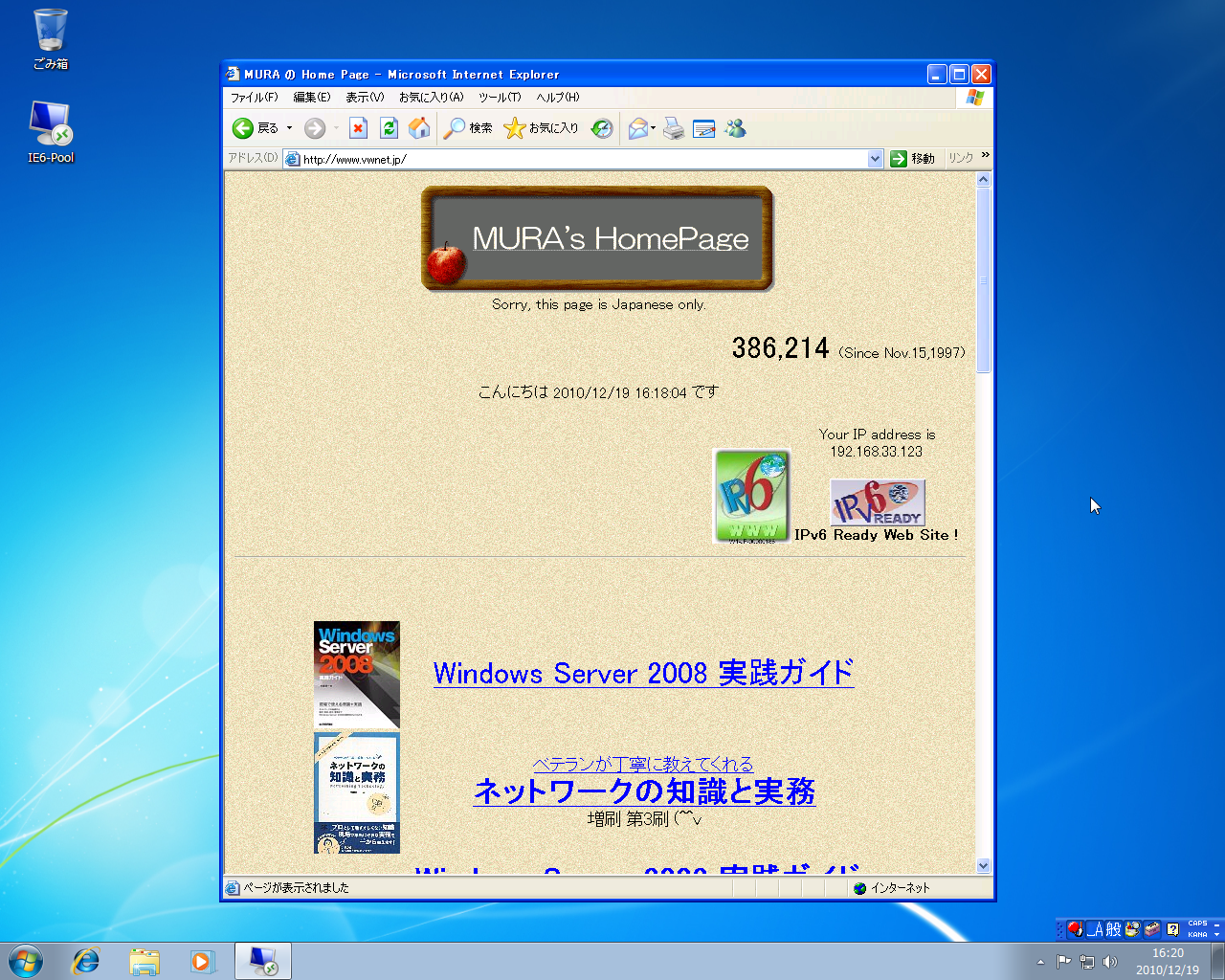Click the Edit page toolbar icon
The height and width of the screenshot is (980, 1225).
click(704, 128)
